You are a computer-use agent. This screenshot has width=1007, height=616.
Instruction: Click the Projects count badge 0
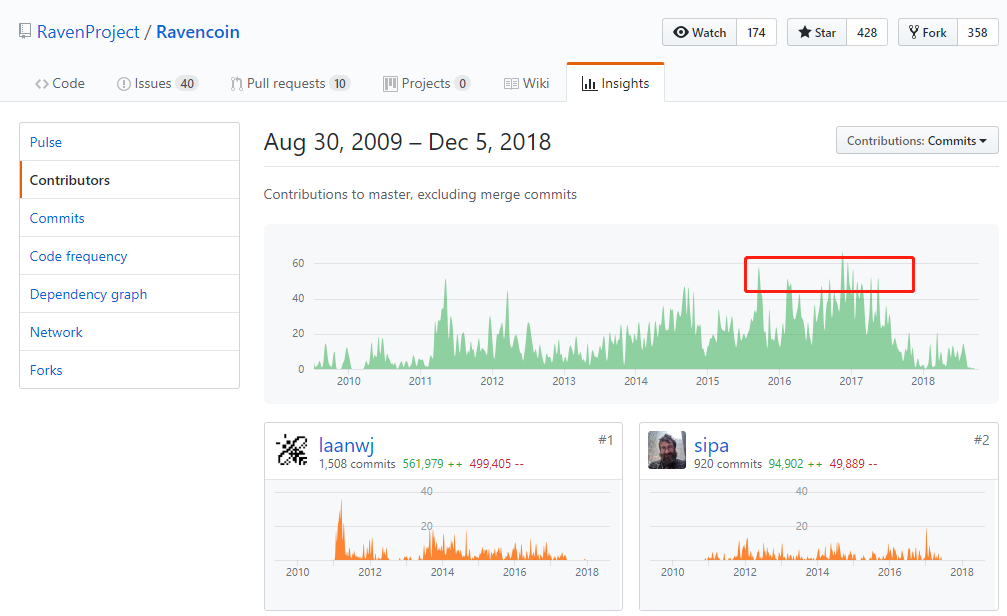pyautogui.click(x=462, y=84)
